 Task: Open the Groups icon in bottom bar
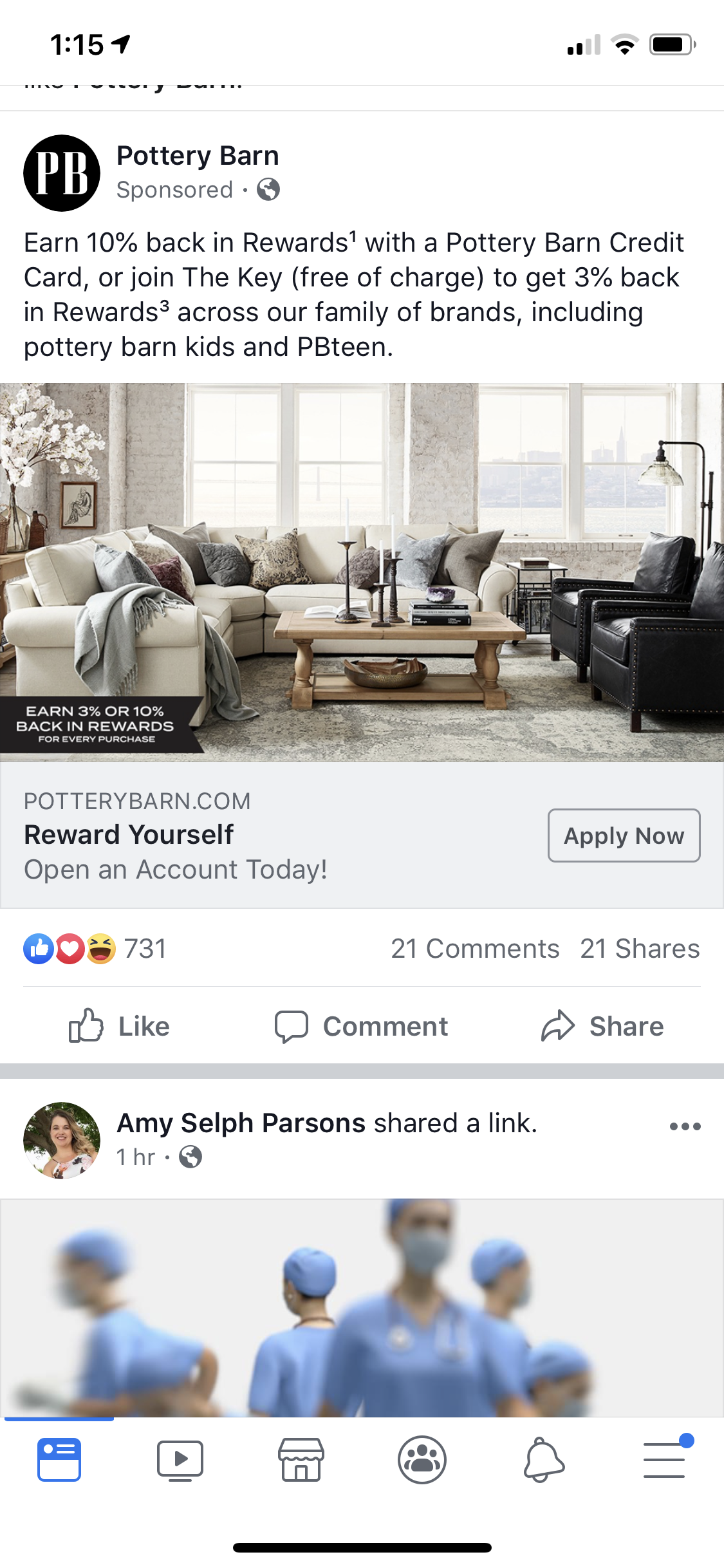point(422,1459)
